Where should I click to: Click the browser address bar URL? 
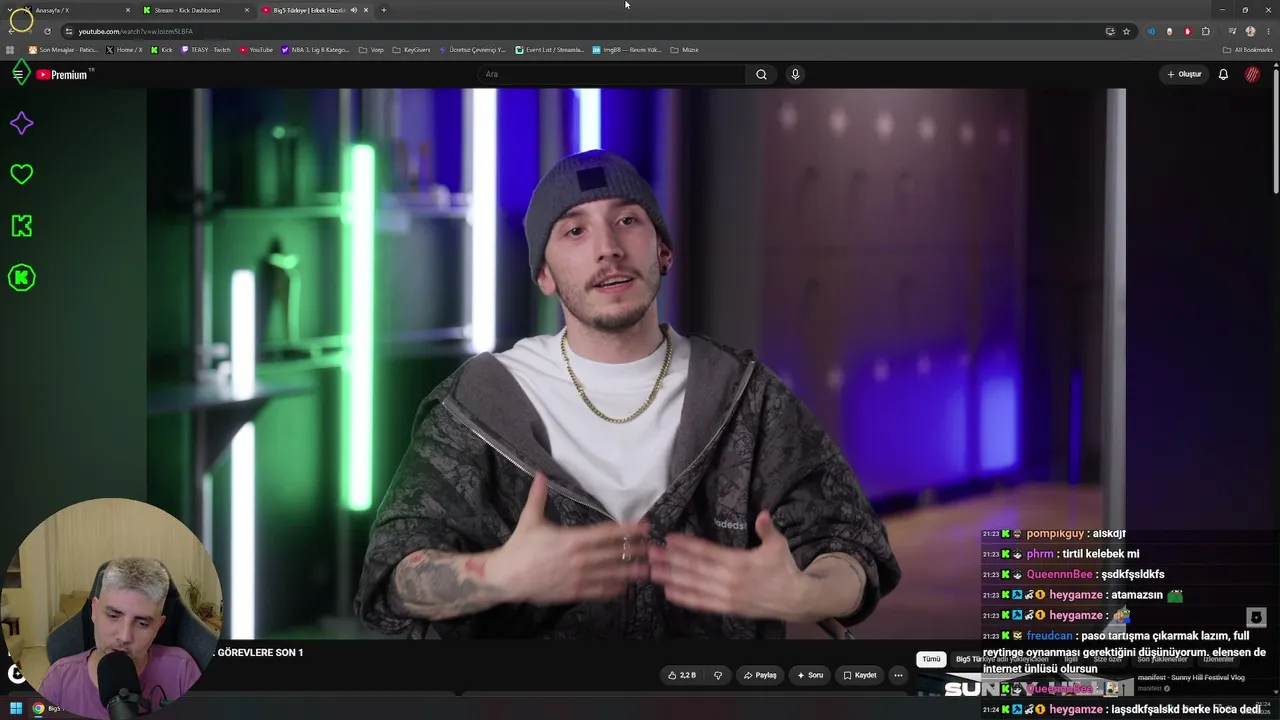[x=136, y=31]
